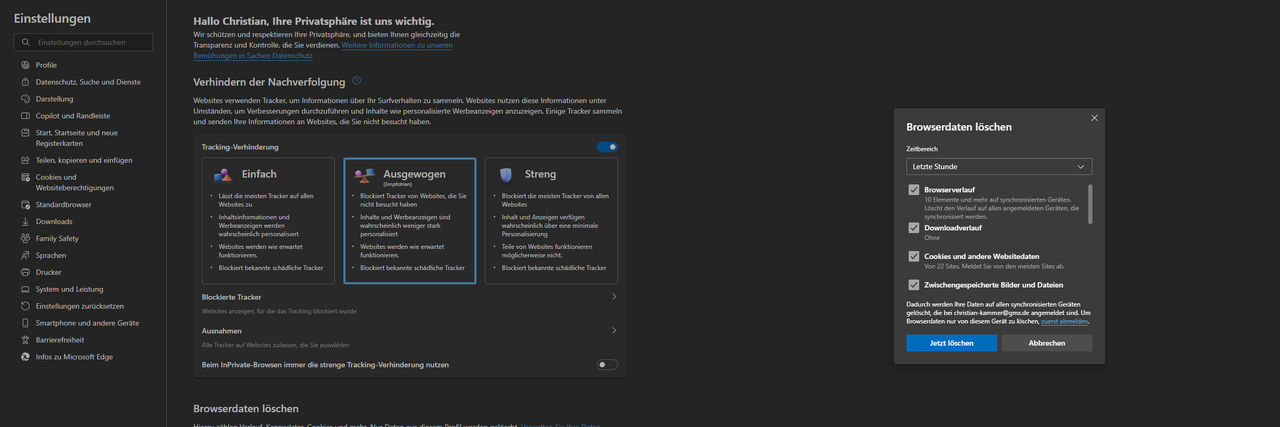The image size is (1280, 427).
Task: Uncheck Cookies und andere Websitedaten checkbox
Action: 914,257
